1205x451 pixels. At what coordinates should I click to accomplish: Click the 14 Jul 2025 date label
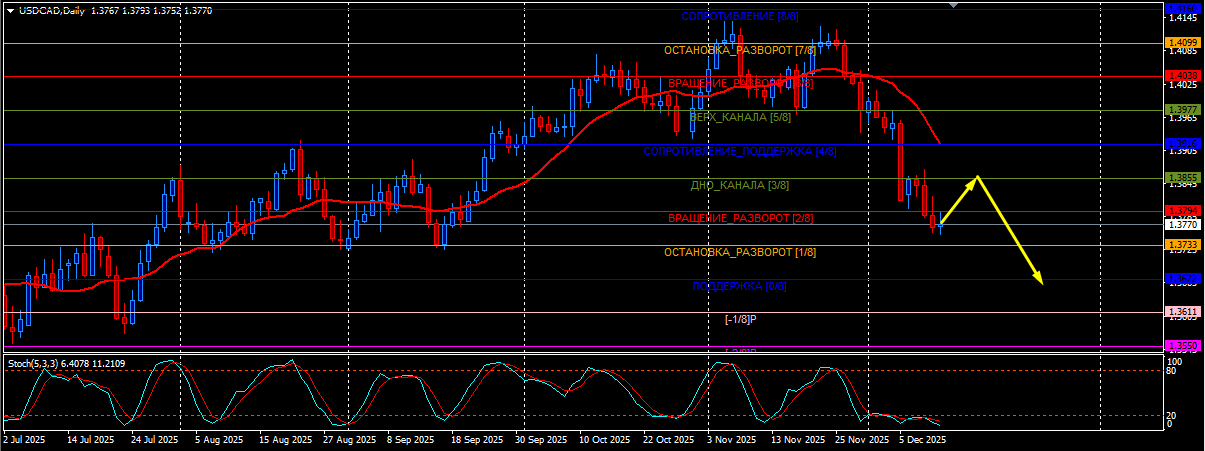pyautogui.click(x=89, y=439)
